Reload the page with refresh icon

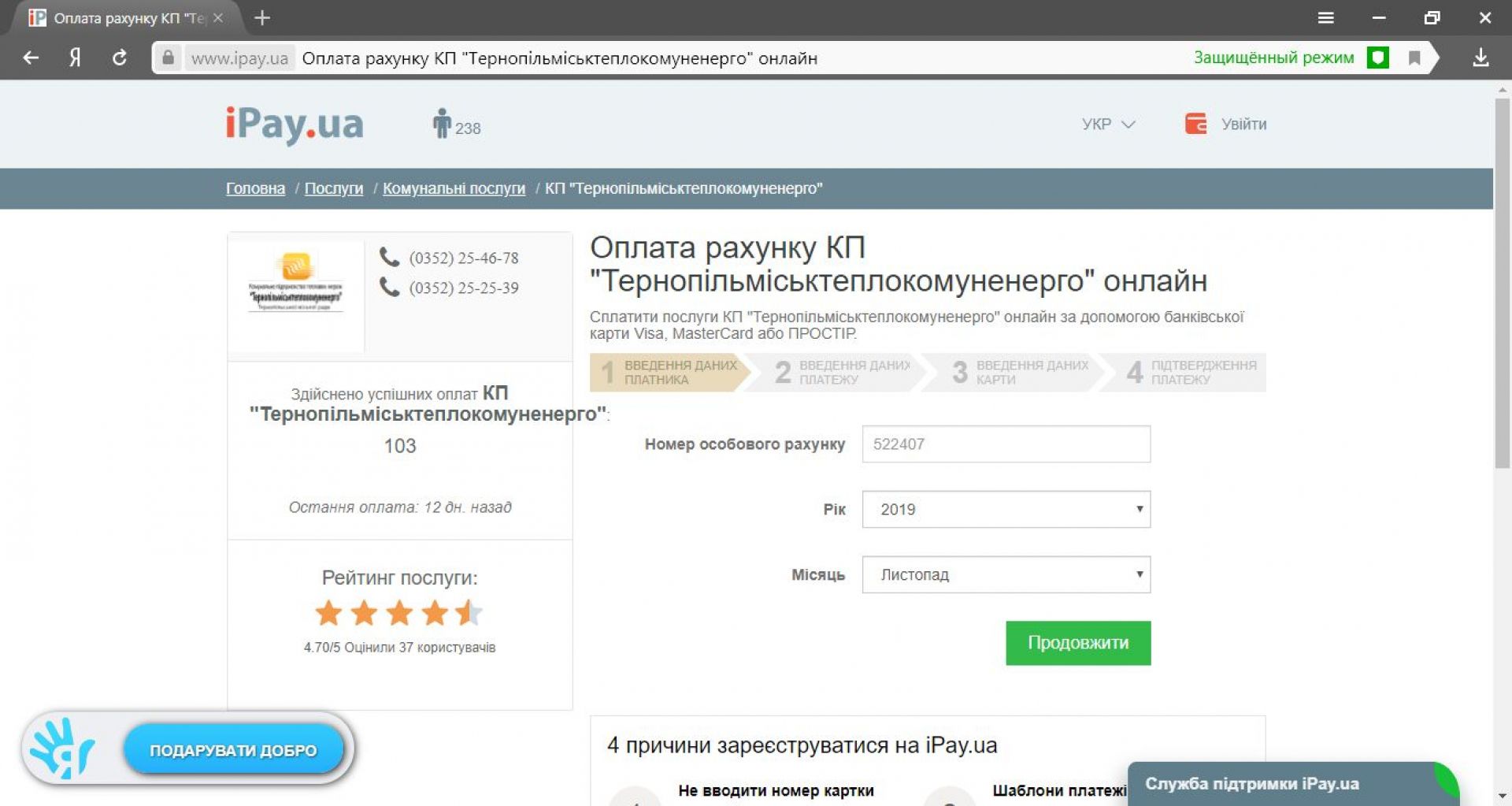tap(120, 58)
